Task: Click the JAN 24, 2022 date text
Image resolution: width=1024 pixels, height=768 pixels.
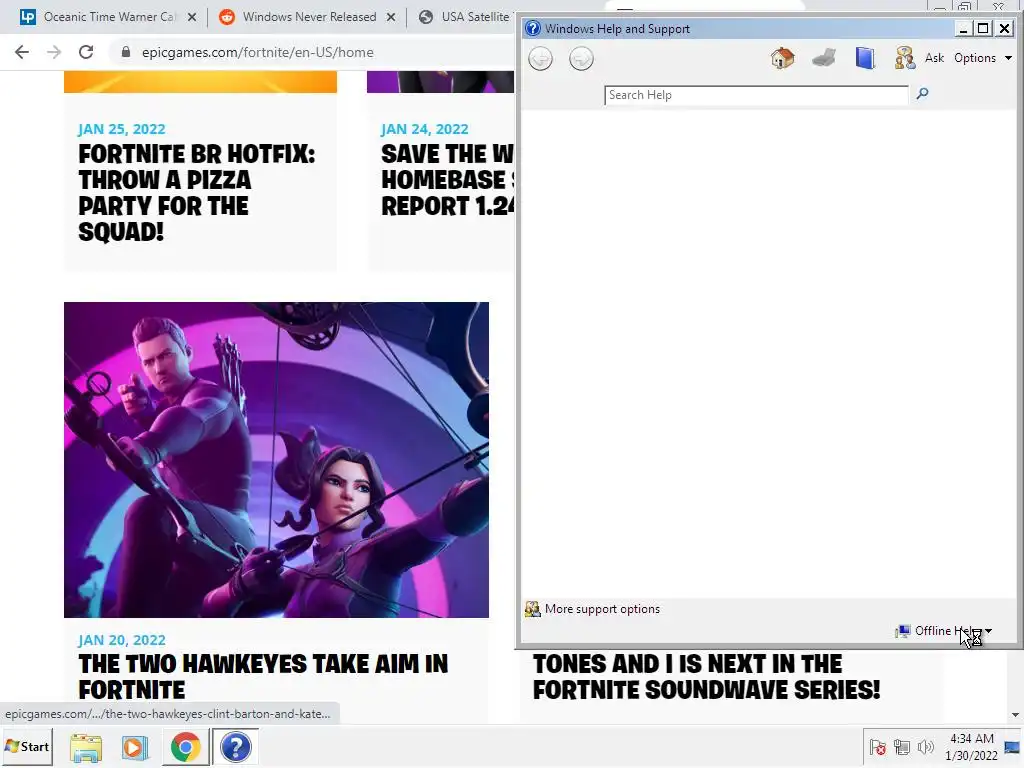Action: pyautogui.click(x=424, y=129)
